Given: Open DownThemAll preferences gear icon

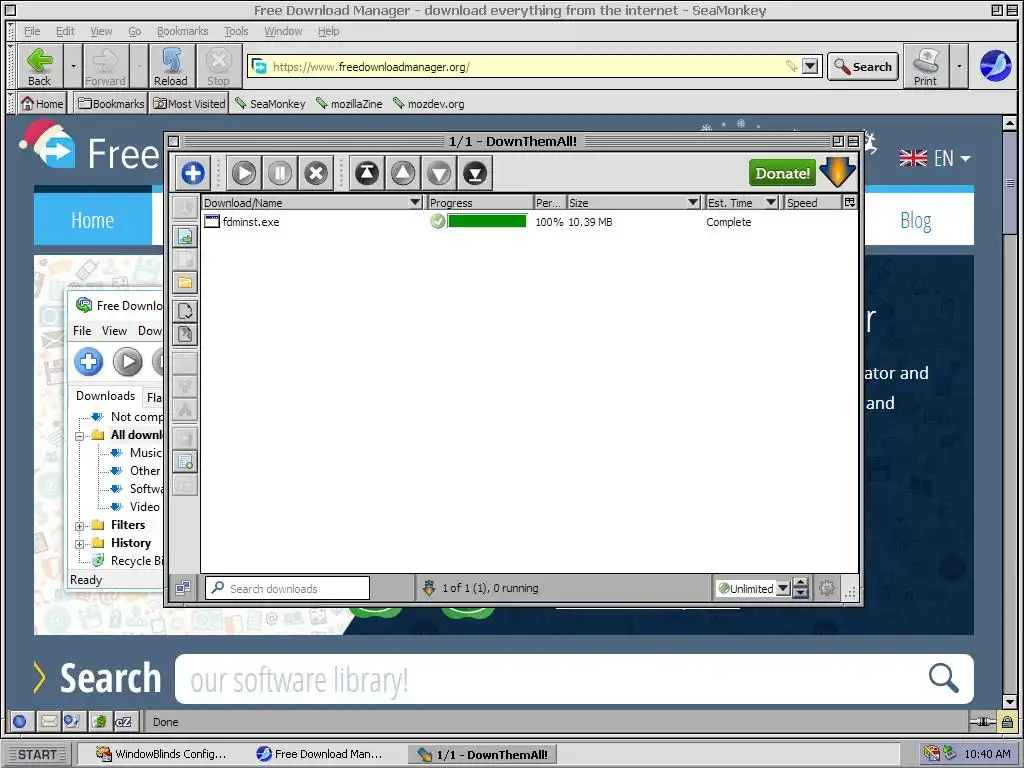Looking at the screenshot, I should click(x=827, y=588).
